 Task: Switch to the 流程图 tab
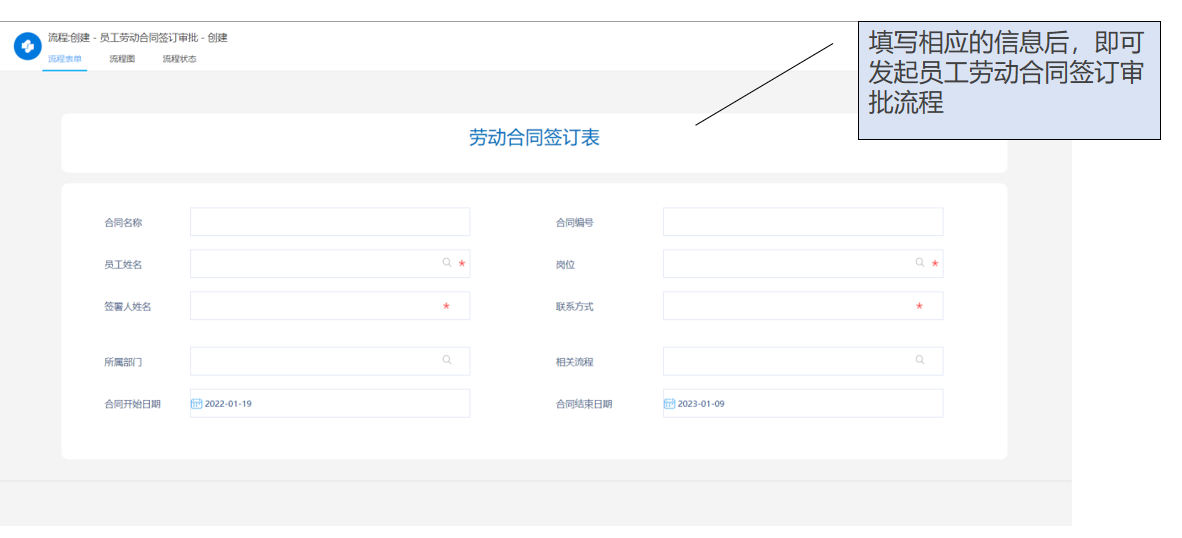[x=122, y=59]
